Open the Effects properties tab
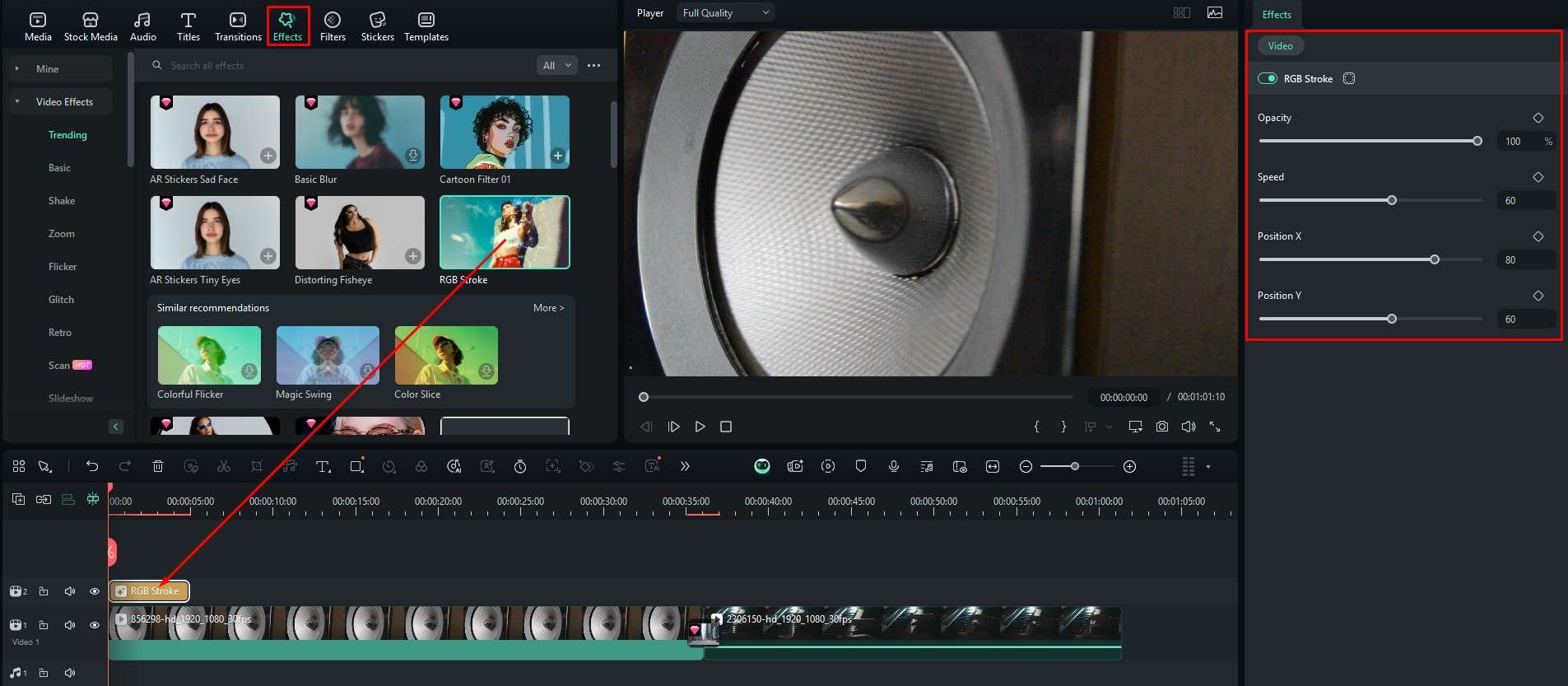 1277,15
